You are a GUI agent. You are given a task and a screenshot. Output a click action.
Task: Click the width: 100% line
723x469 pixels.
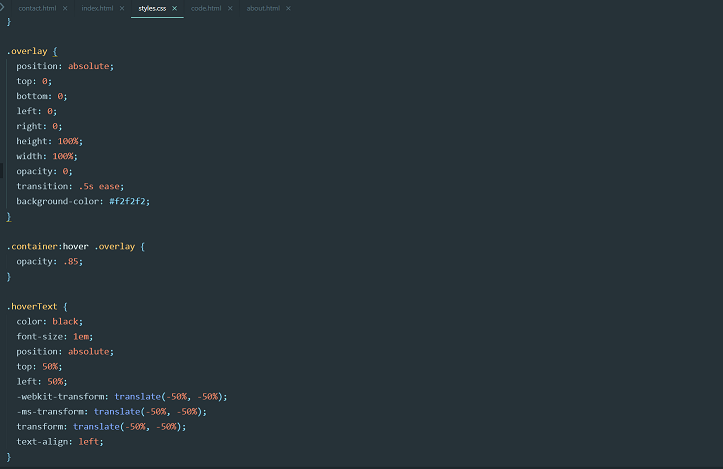pyautogui.click(x=47, y=156)
